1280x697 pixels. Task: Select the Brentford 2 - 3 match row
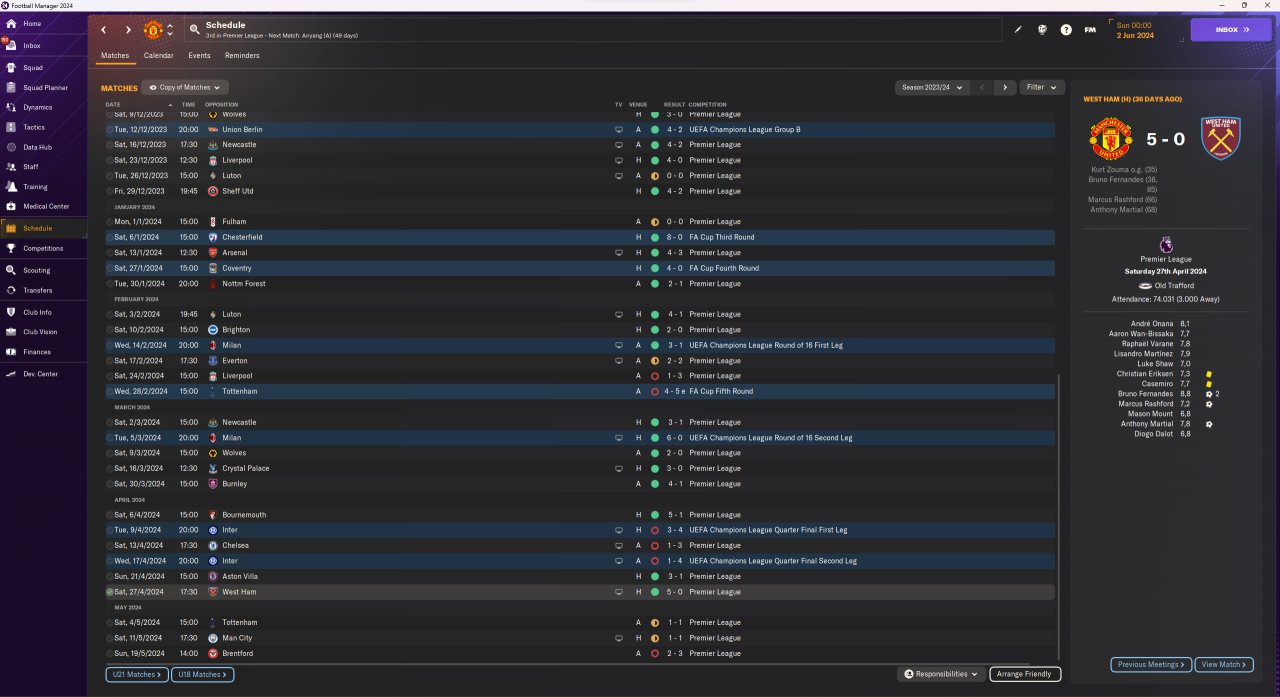coord(579,654)
